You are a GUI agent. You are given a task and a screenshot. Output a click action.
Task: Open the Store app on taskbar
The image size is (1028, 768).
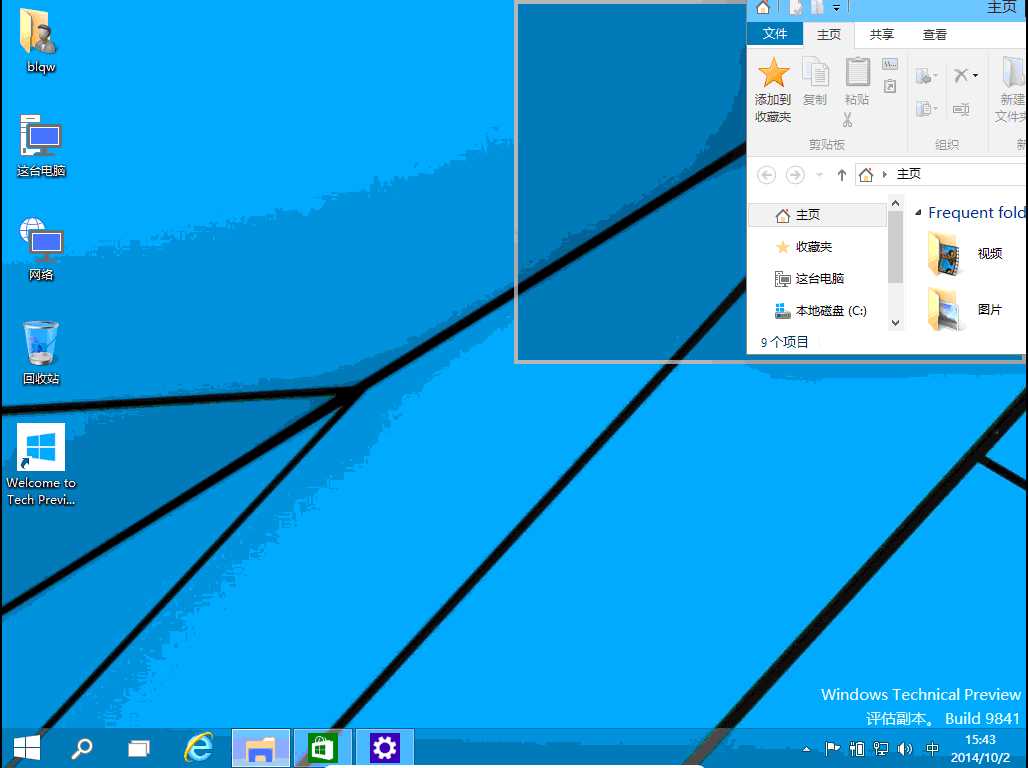(x=323, y=748)
